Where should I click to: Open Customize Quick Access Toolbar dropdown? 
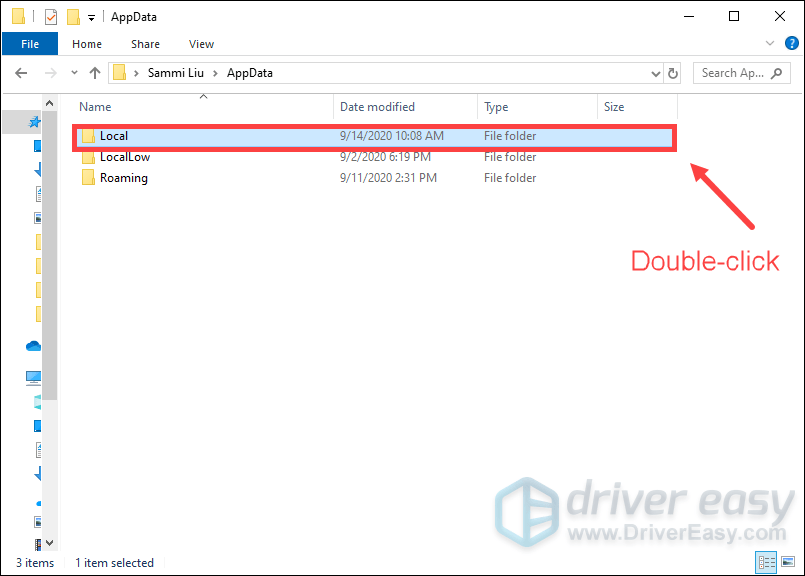click(x=92, y=18)
